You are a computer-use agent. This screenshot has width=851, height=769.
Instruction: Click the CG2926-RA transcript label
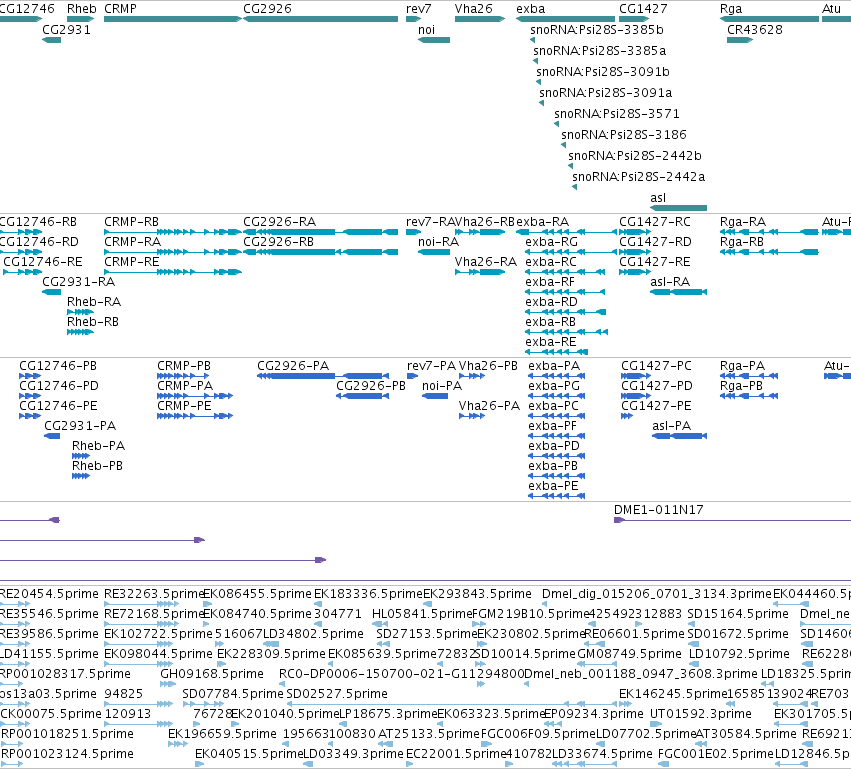279,222
